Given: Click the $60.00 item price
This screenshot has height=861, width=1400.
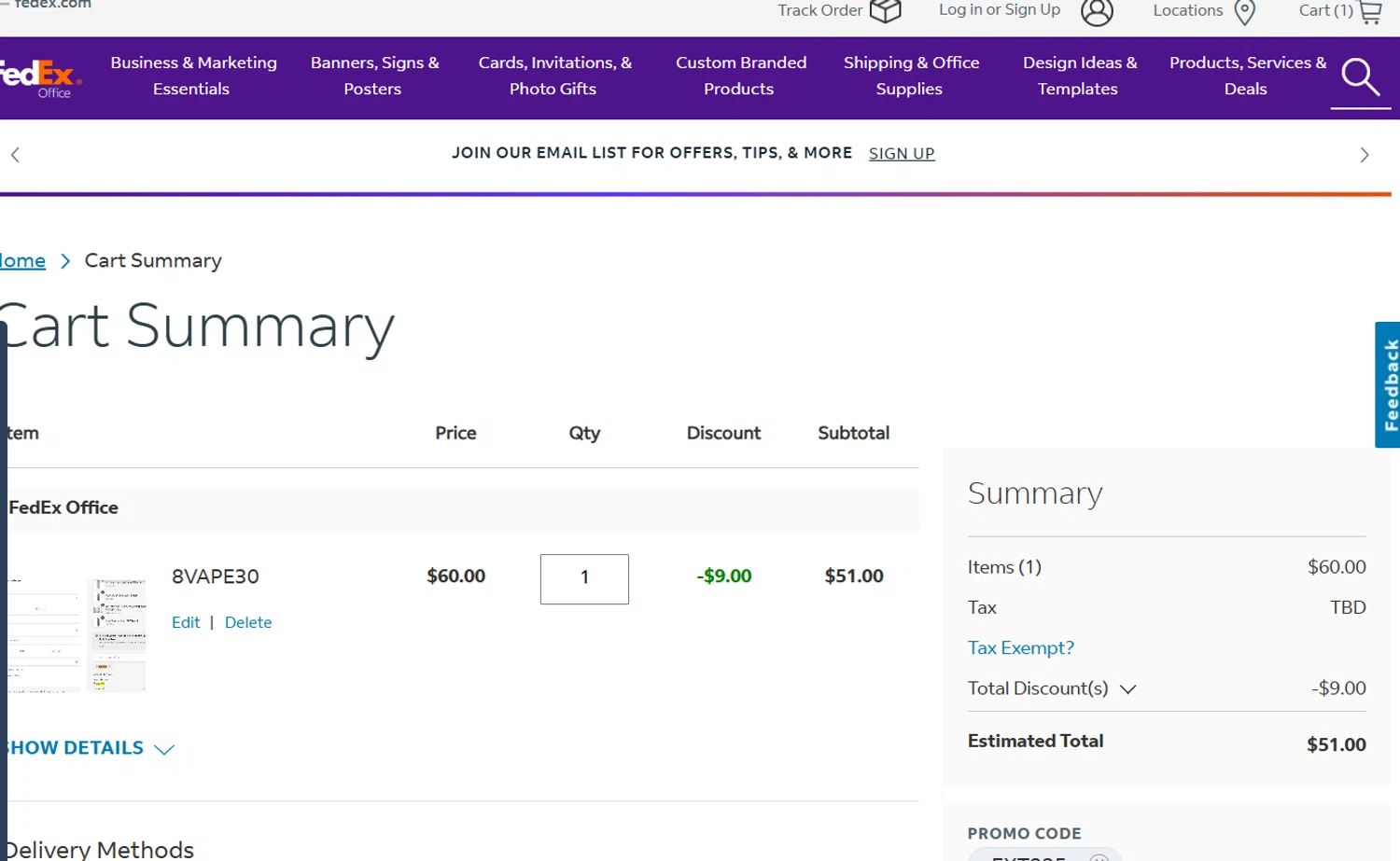Looking at the screenshot, I should tap(456, 576).
